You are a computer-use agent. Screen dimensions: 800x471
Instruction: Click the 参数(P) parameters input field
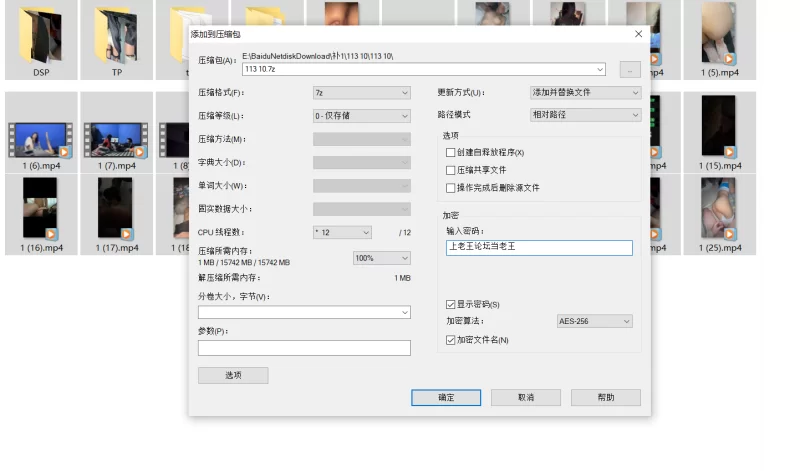click(304, 348)
